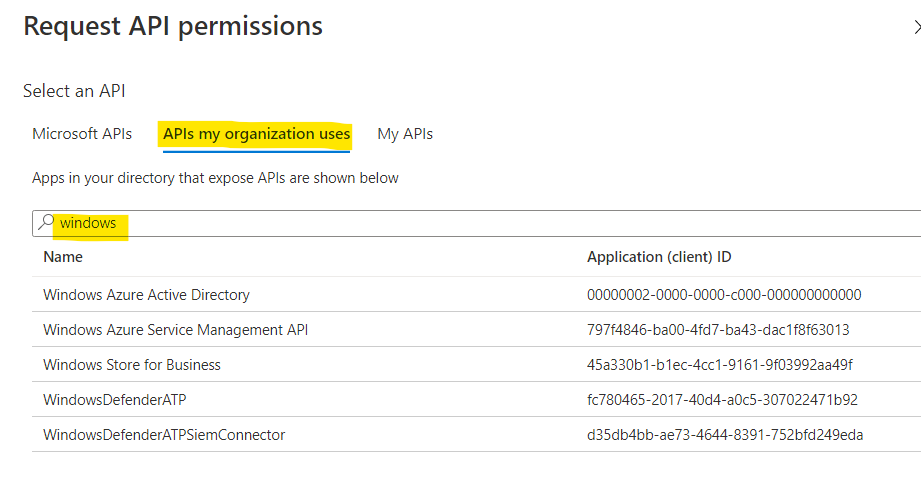Click client ID starting with d35db4bb
Image resolution: width=921 pixels, height=481 pixels.
pyautogui.click(x=725, y=435)
